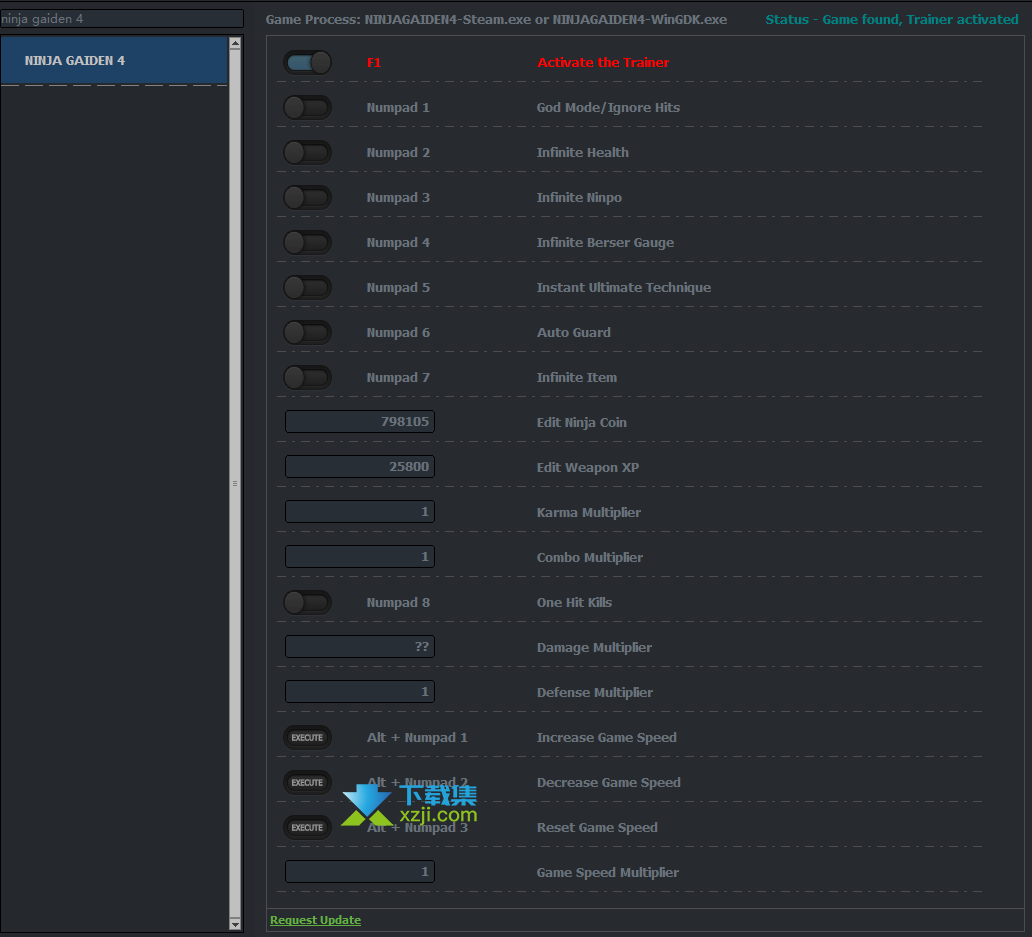
Task: Click the Edit Ninja Coin value field
Action: pos(360,422)
